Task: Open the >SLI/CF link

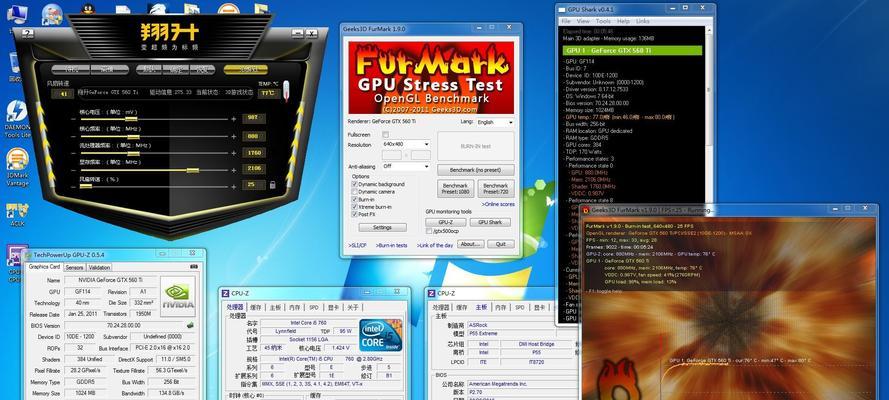Action: point(357,245)
